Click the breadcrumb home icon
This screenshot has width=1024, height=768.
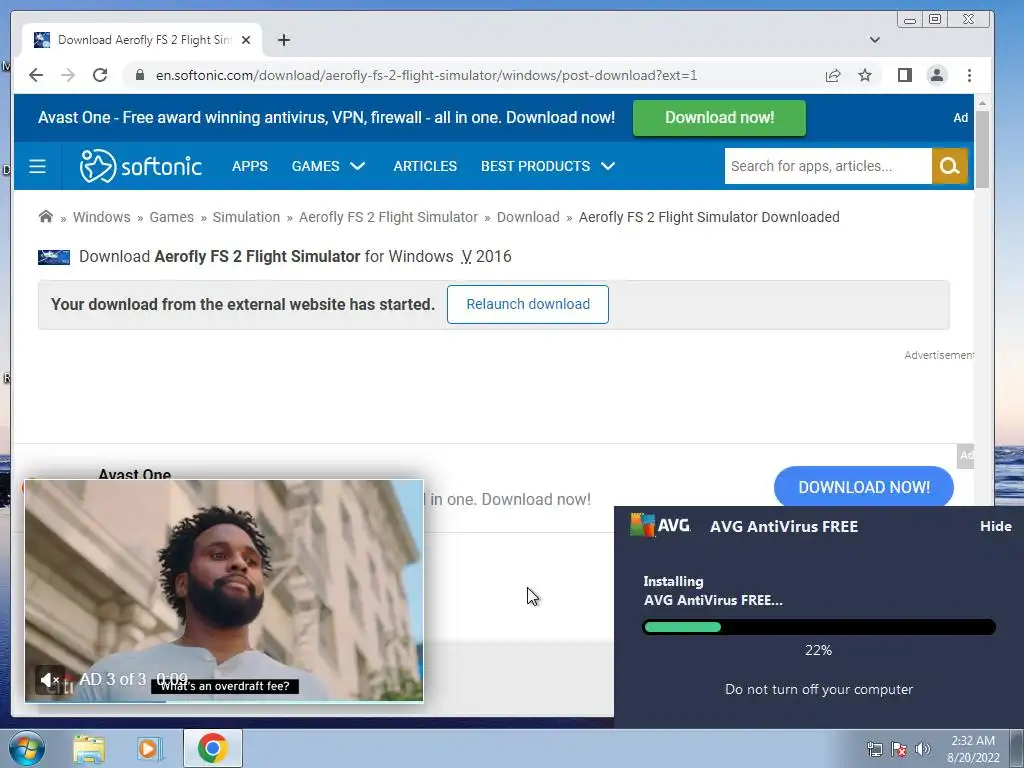pyautogui.click(x=45, y=216)
